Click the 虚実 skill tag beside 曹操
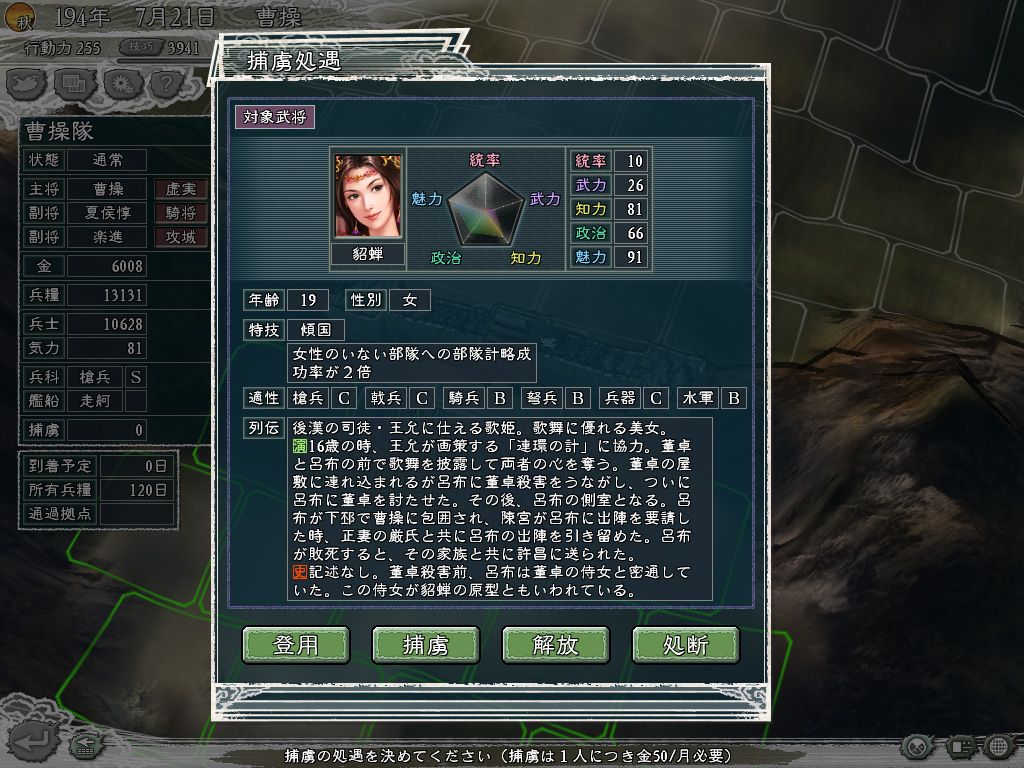The height and width of the screenshot is (768, 1024). (181, 189)
